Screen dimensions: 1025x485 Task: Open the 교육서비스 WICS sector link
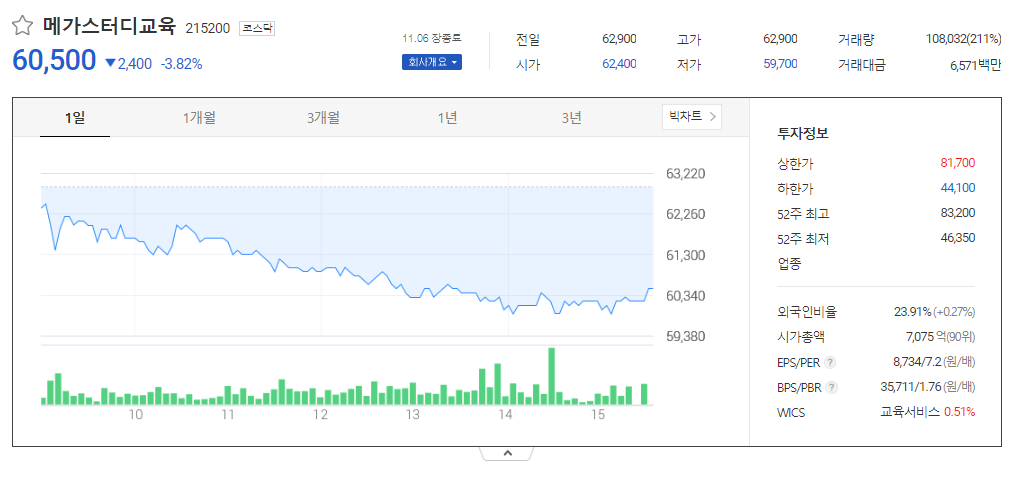point(910,412)
